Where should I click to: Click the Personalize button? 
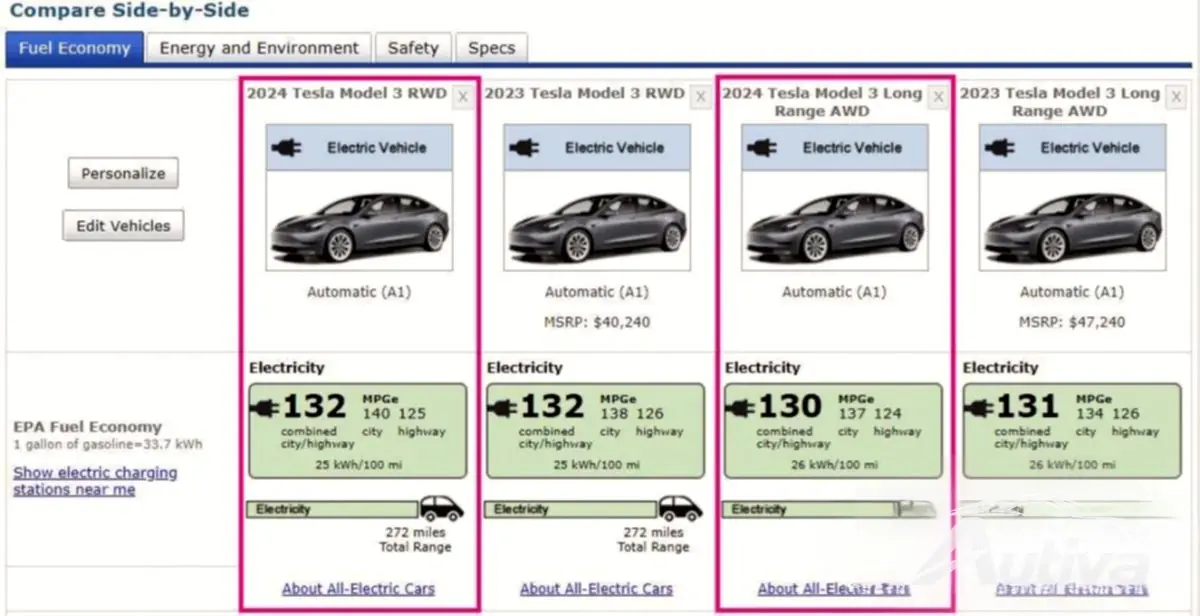pos(123,173)
